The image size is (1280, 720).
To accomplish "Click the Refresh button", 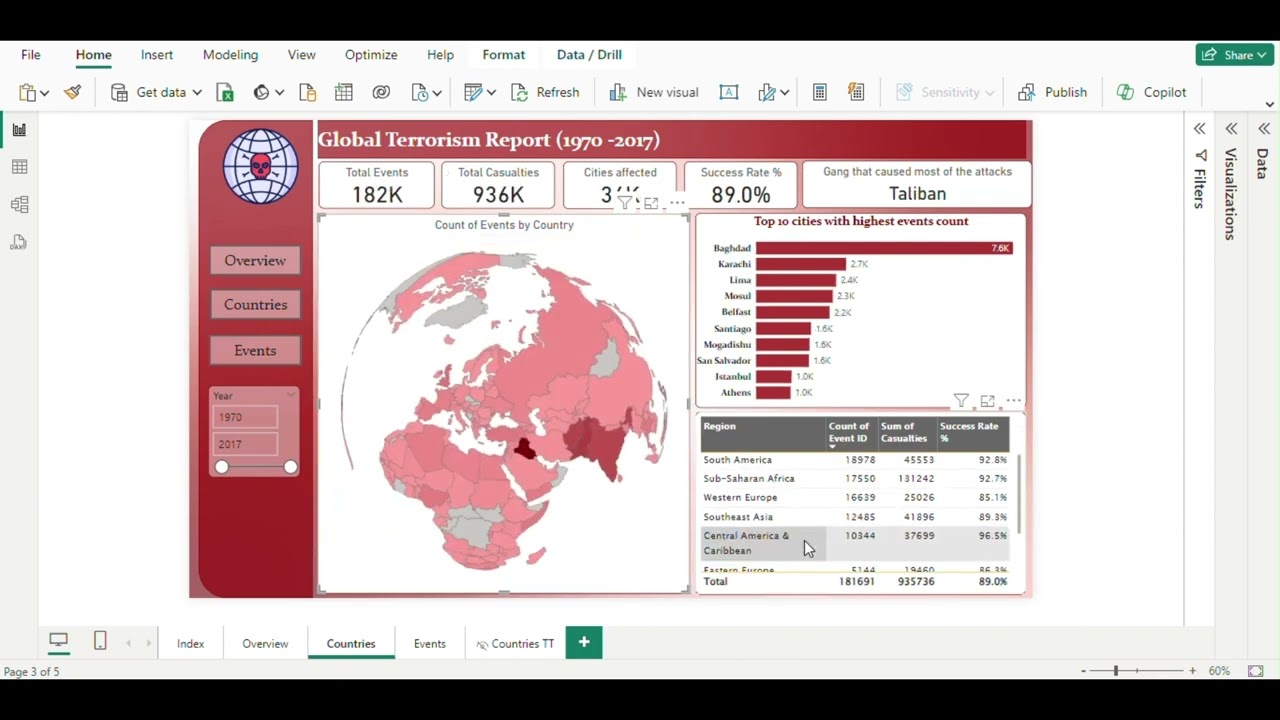I will pyautogui.click(x=545, y=92).
